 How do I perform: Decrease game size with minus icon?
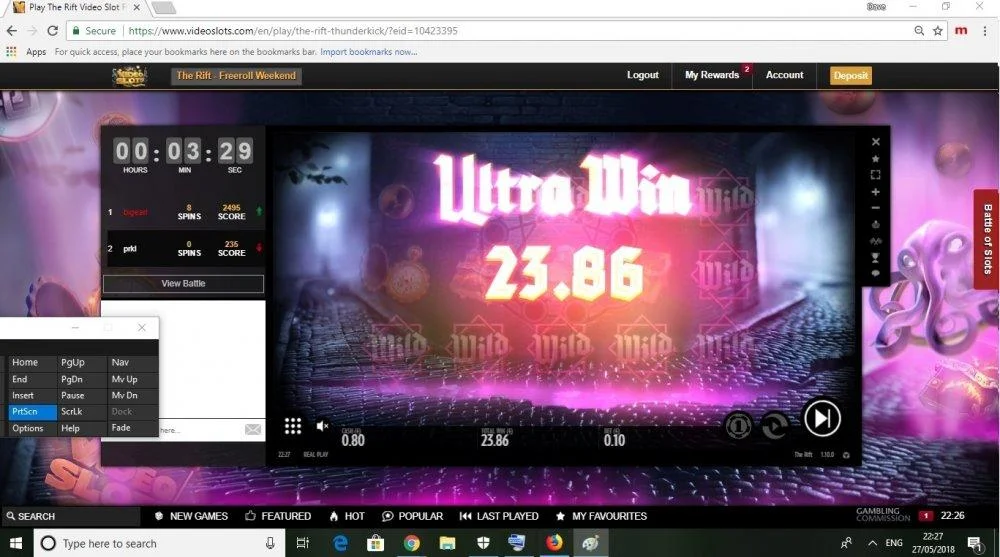[x=876, y=208]
